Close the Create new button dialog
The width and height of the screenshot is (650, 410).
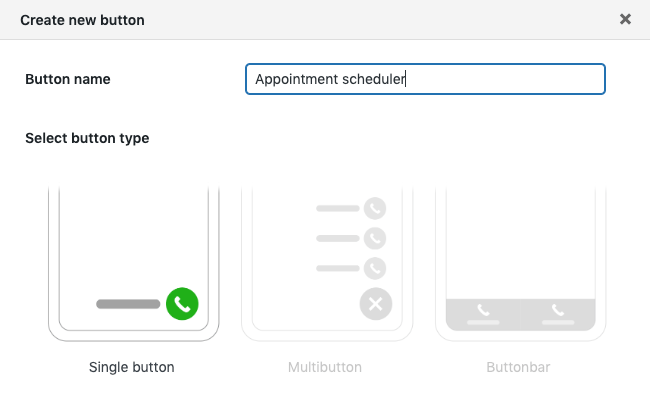pyautogui.click(x=625, y=19)
